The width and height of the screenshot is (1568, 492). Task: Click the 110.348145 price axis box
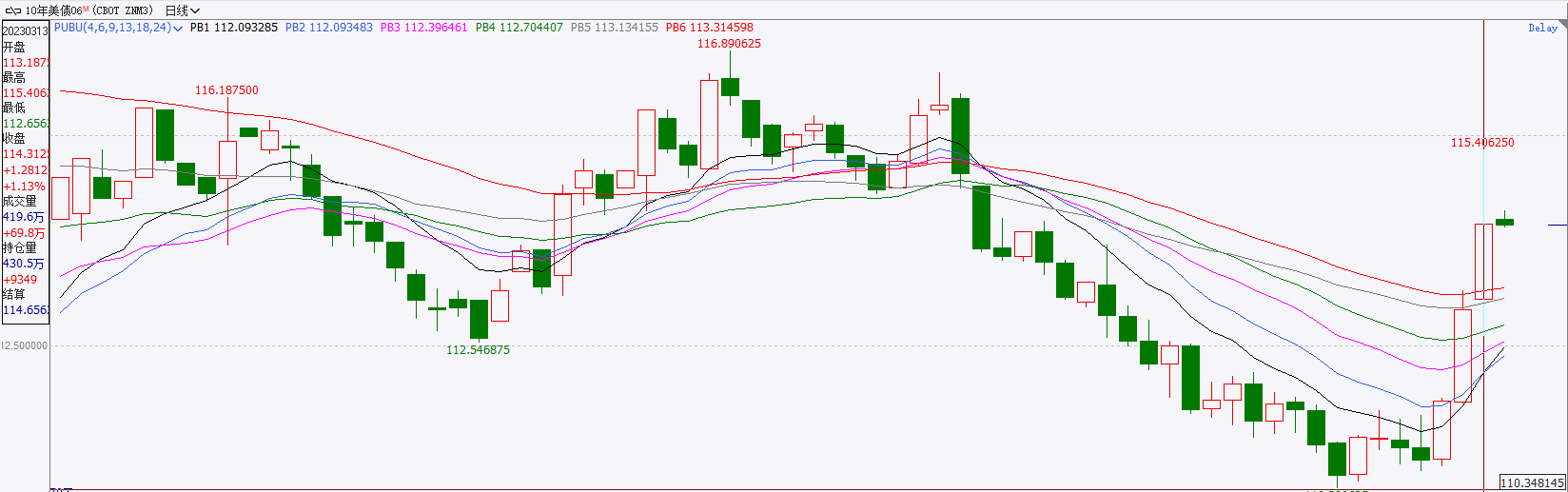coord(1533,483)
